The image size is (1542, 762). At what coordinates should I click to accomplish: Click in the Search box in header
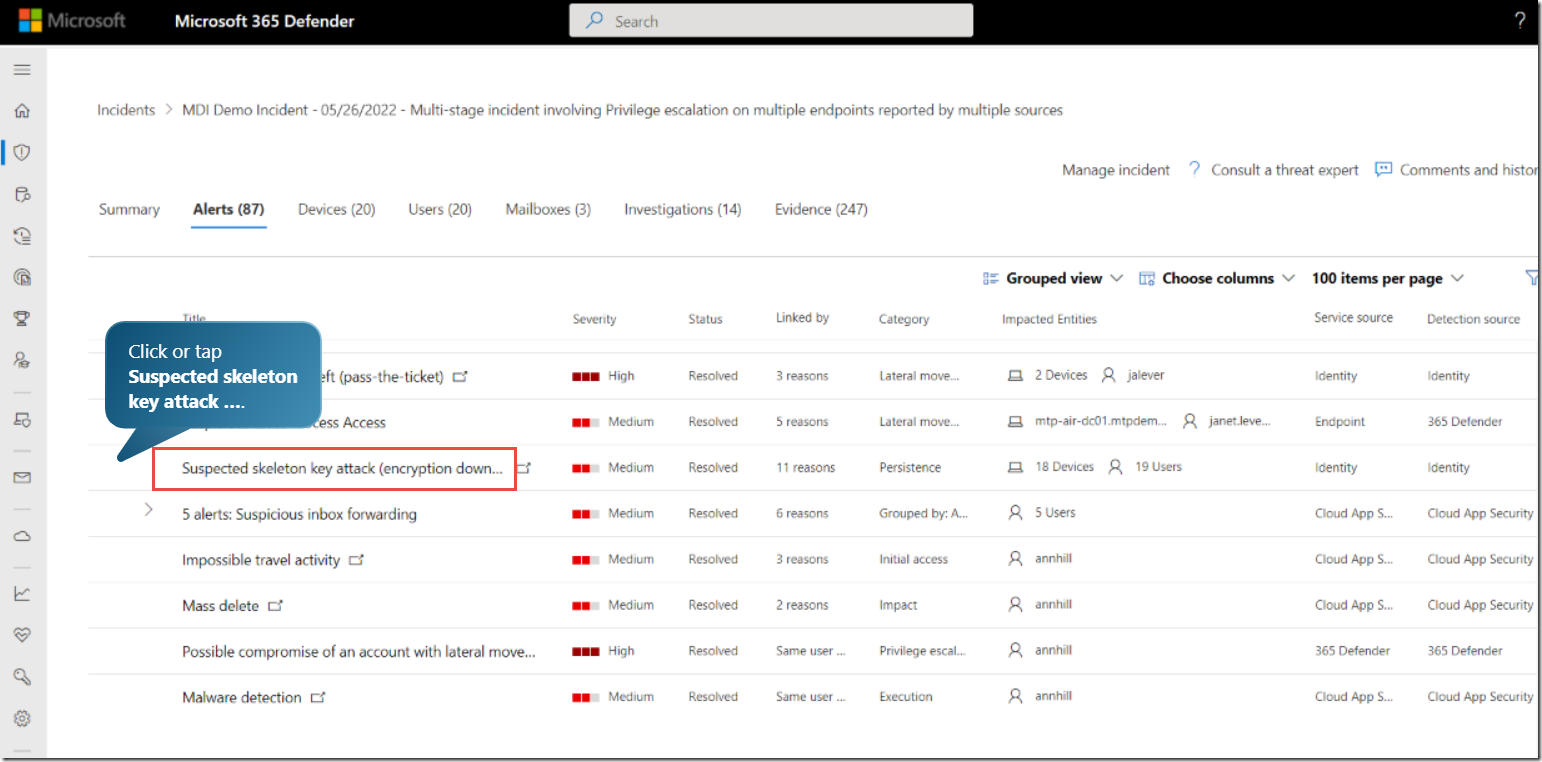coord(771,21)
